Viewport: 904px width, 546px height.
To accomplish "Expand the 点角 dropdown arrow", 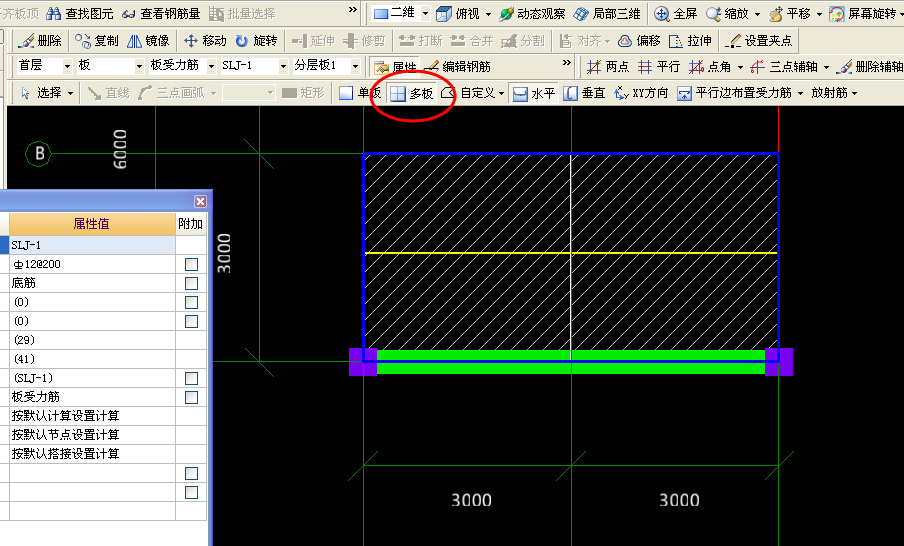I will pos(740,67).
